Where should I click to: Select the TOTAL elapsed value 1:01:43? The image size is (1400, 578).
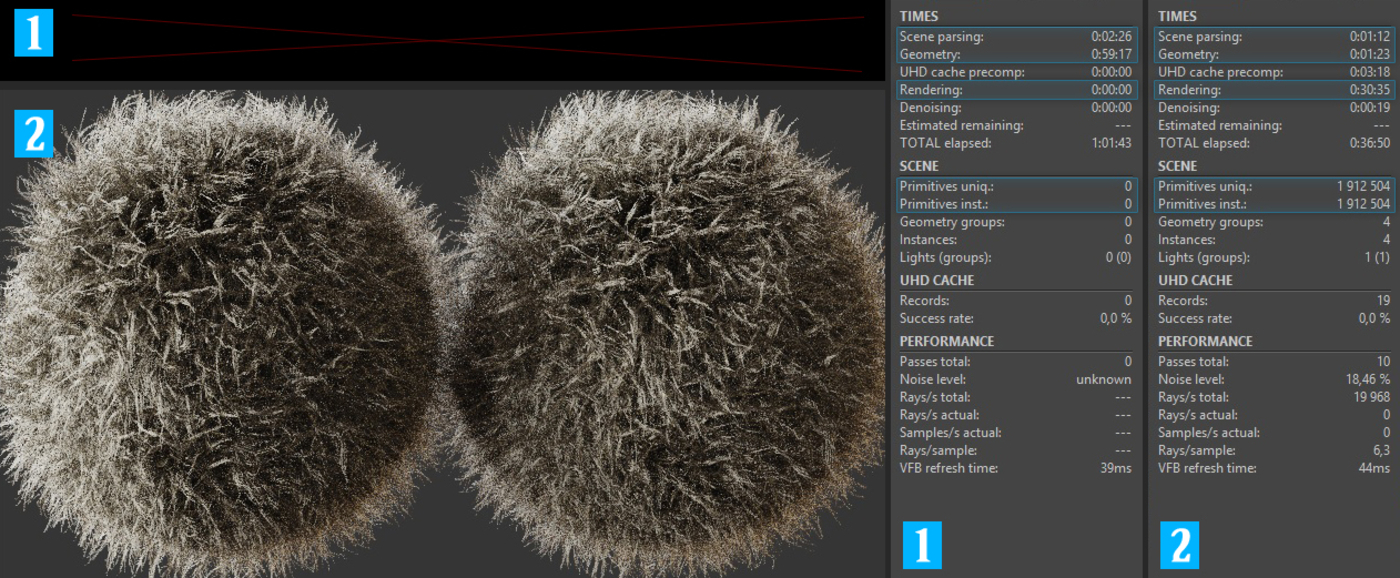click(1111, 144)
